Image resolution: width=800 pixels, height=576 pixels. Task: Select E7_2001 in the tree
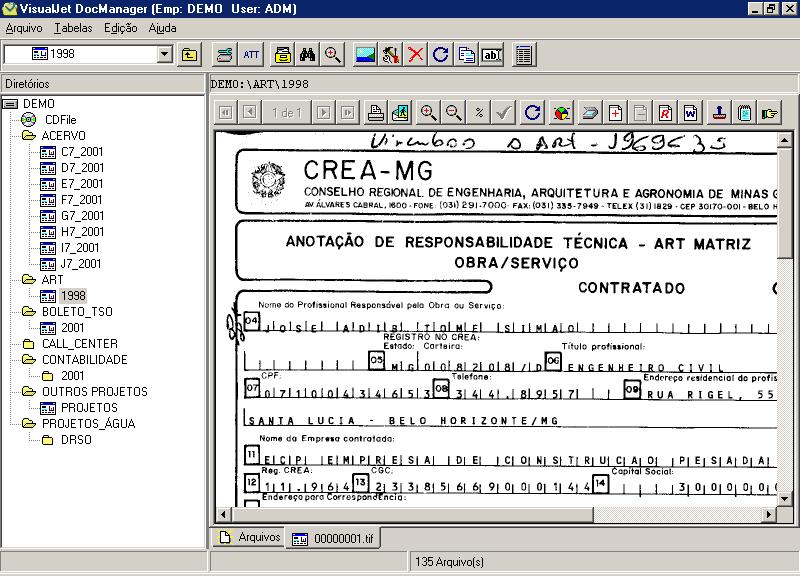coord(82,184)
